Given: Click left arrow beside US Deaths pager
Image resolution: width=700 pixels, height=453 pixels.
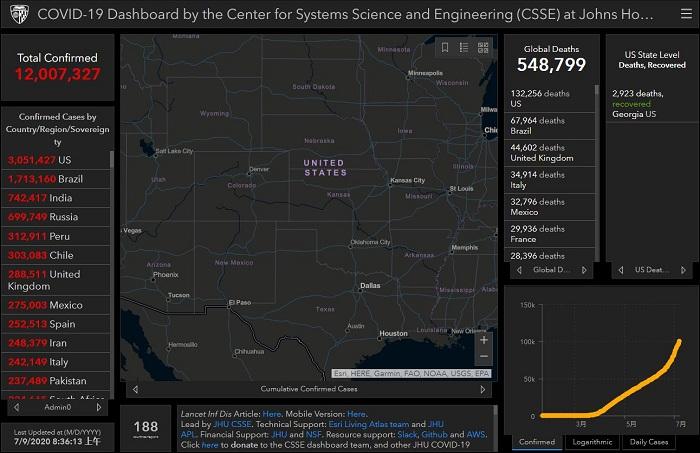Looking at the screenshot, I should [623, 269].
